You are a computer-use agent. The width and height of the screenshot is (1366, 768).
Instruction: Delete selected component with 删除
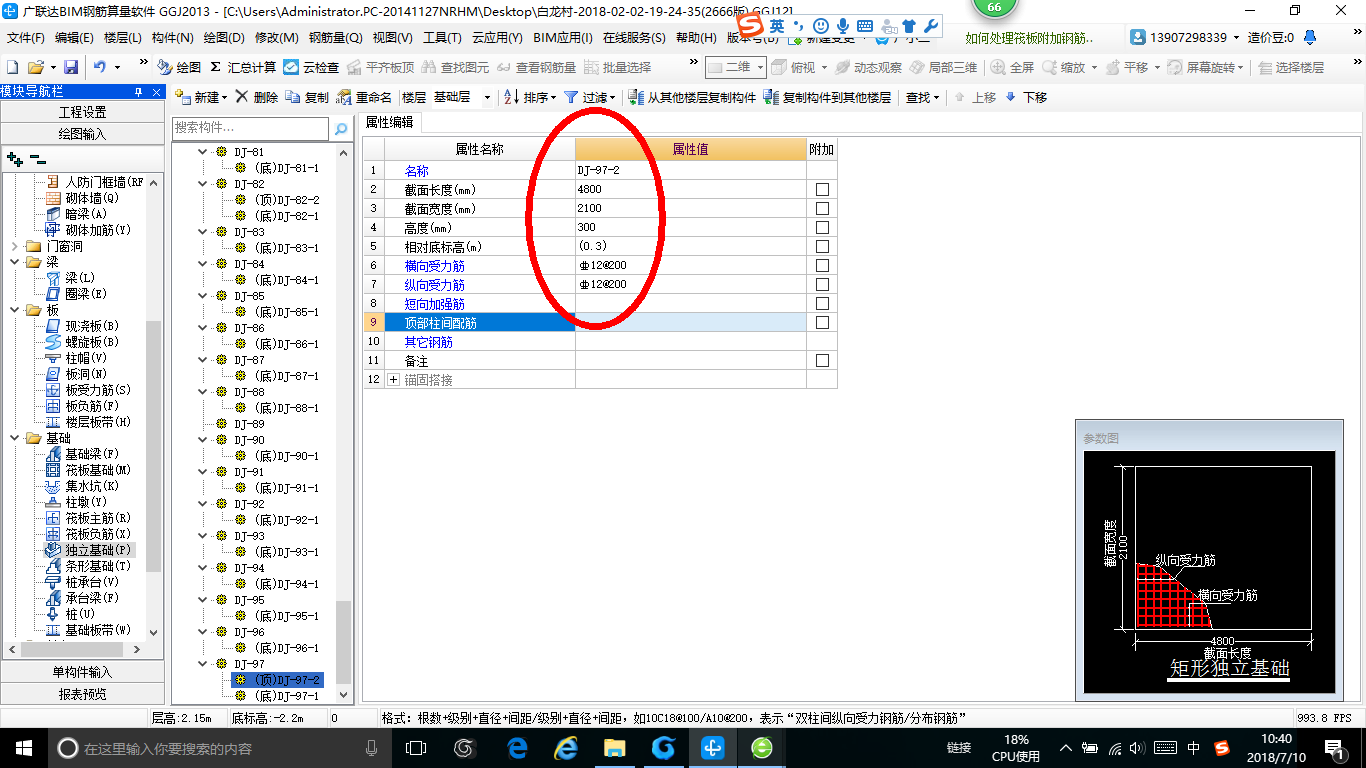(x=257, y=98)
